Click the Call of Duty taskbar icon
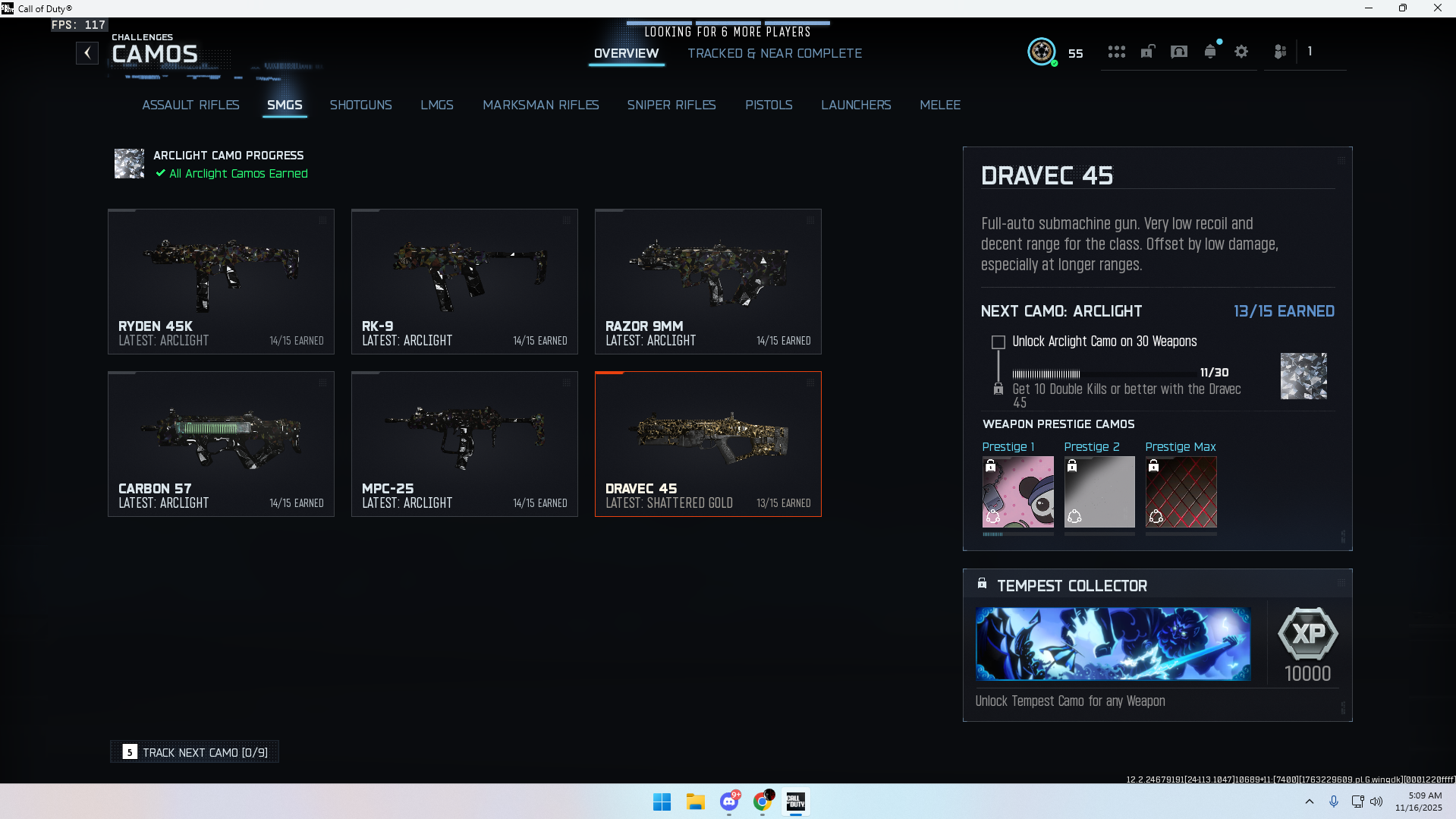The image size is (1456, 819). [x=796, y=802]
